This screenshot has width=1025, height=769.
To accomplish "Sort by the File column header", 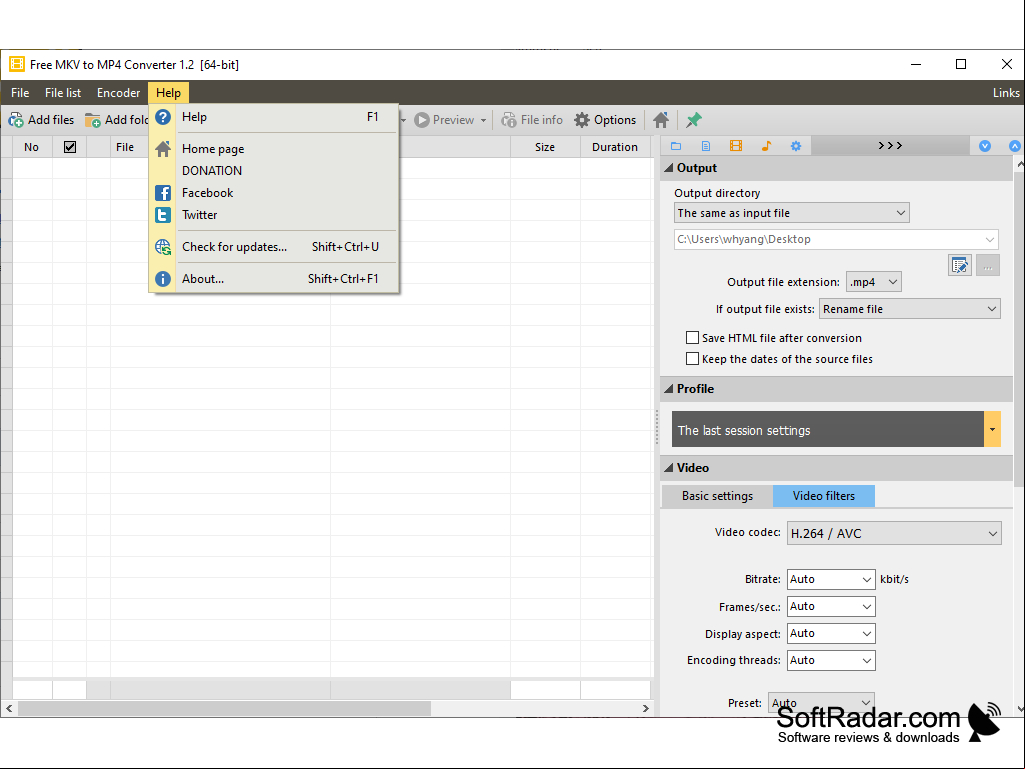I will click(125, 147).
